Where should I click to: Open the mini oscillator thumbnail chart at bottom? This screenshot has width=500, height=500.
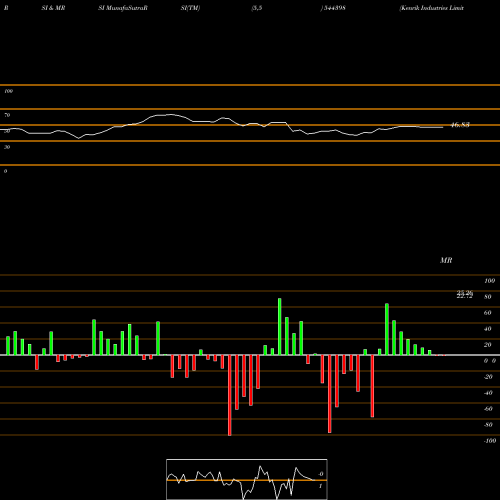(x=247, y=479)
